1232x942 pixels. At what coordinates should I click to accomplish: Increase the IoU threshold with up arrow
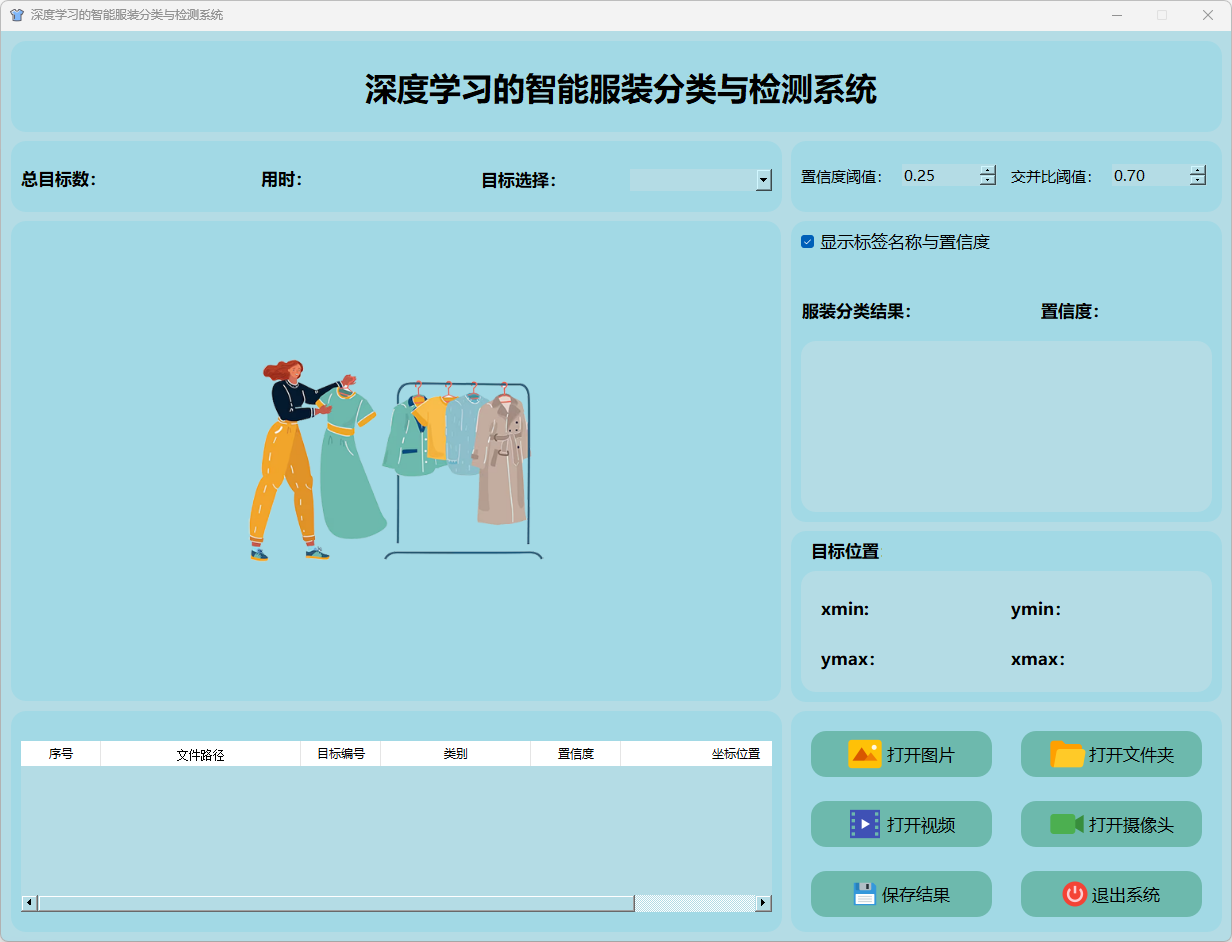[1198, 170]
